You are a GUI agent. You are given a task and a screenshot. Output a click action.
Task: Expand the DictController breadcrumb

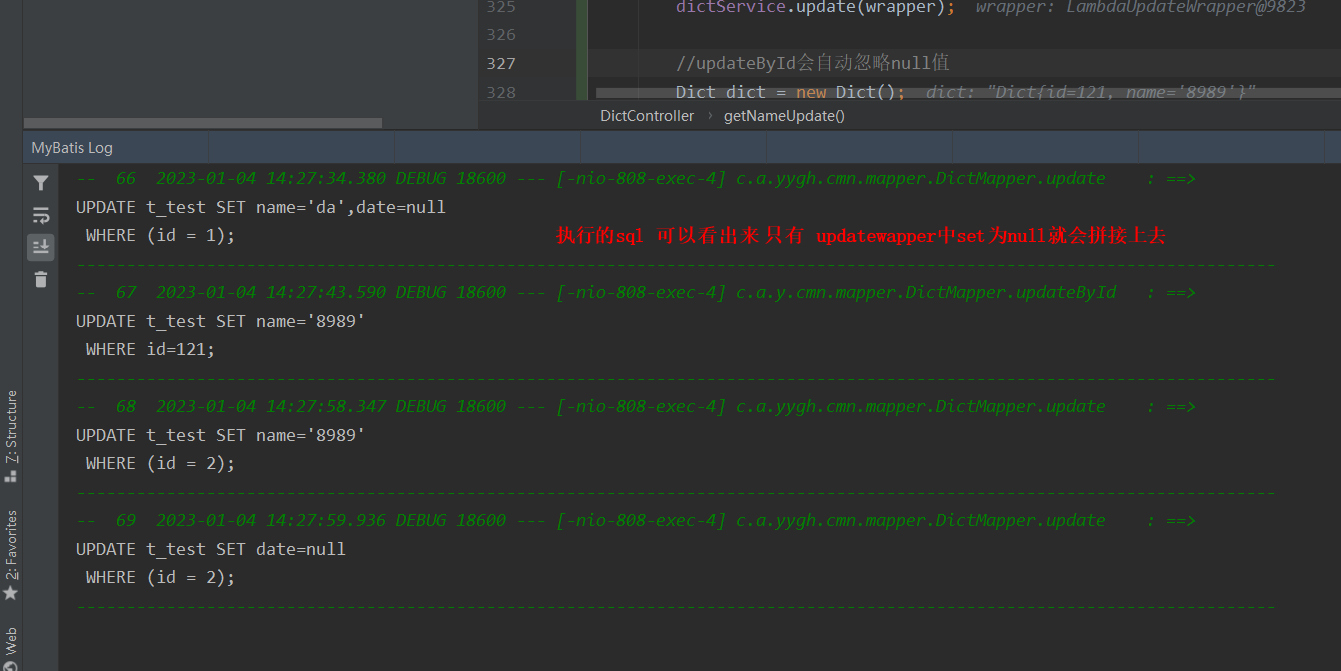[x=646, y=115]
